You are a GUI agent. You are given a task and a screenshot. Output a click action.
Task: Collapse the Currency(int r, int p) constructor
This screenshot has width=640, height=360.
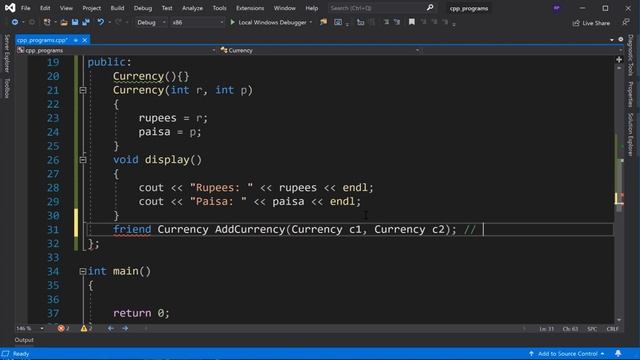pyautogui.click(x=83, y=90)
